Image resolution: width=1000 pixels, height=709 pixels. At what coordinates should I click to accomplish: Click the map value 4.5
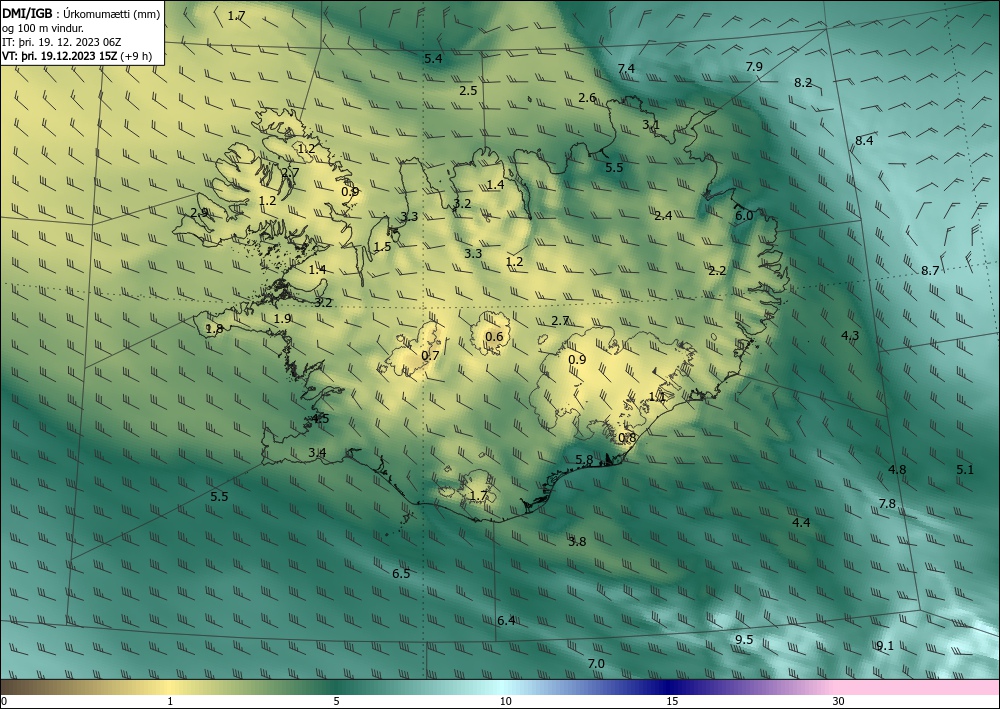click(x=320, y=418)
